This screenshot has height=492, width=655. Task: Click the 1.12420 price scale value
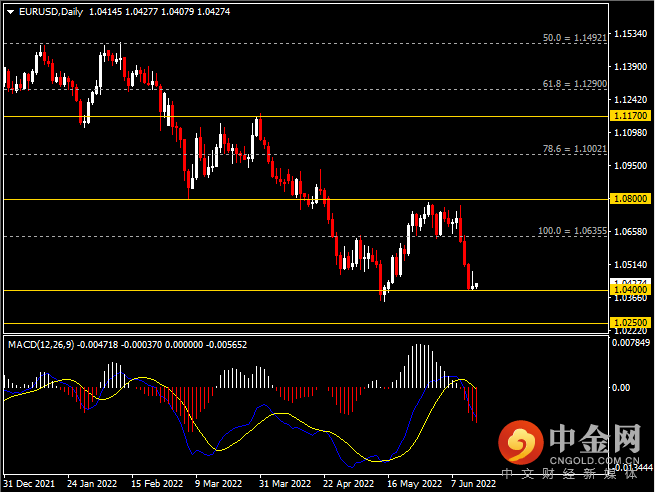tap(630, 99)
